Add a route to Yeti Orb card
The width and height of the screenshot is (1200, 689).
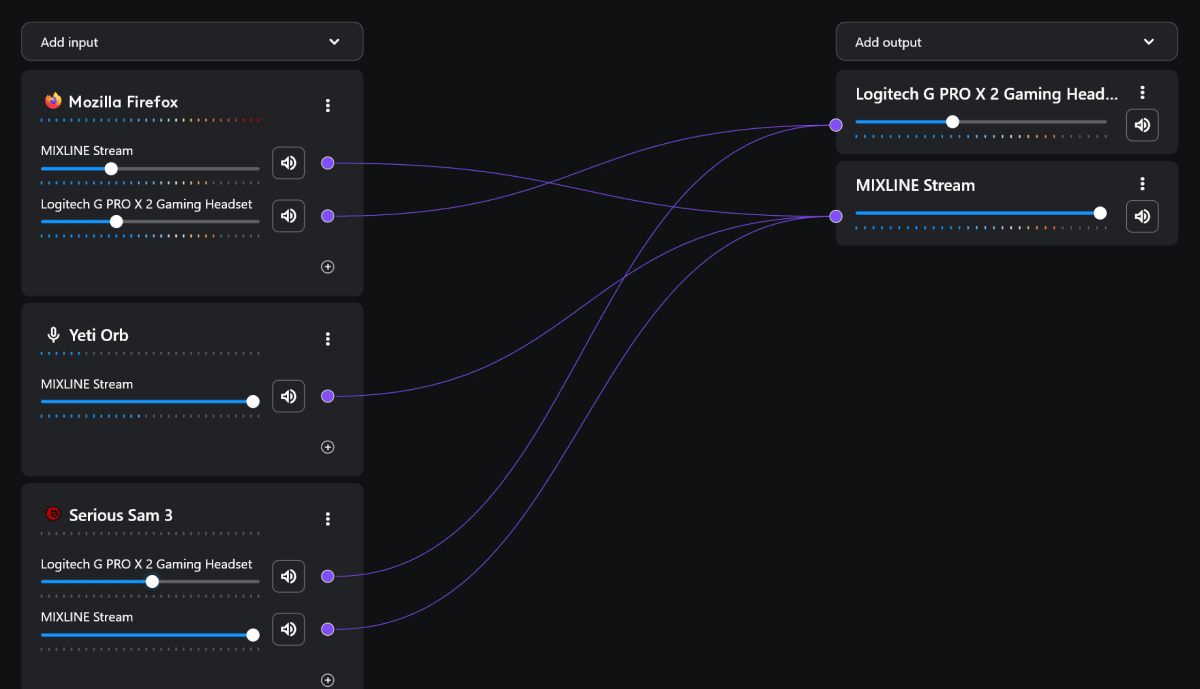coord(327,447)
